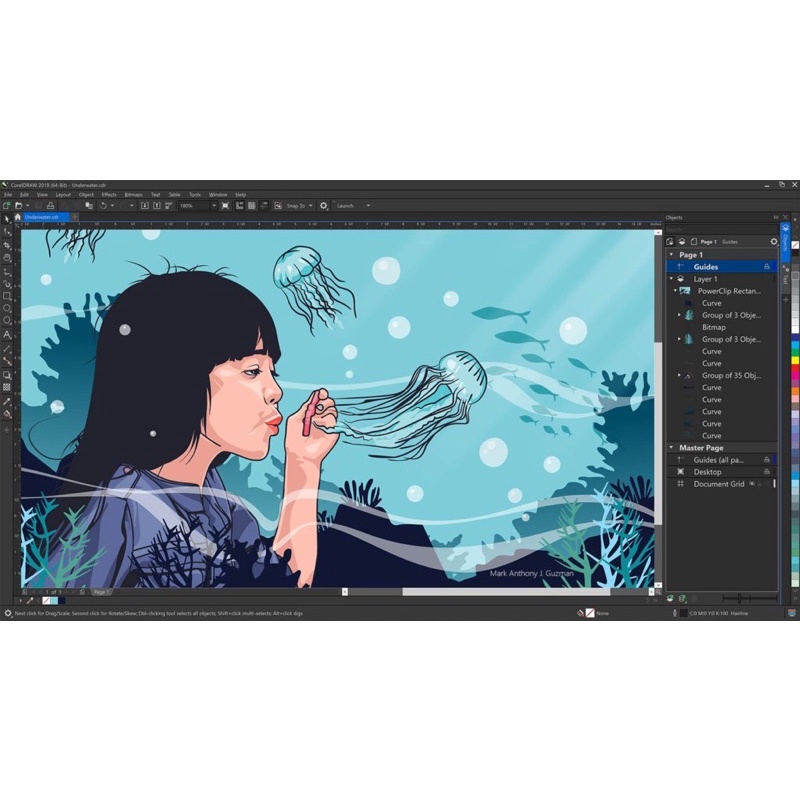The width and height of the screenshot is (800, 800).
Task: Click the Publish to PDF icon
Action: [169, 206]
